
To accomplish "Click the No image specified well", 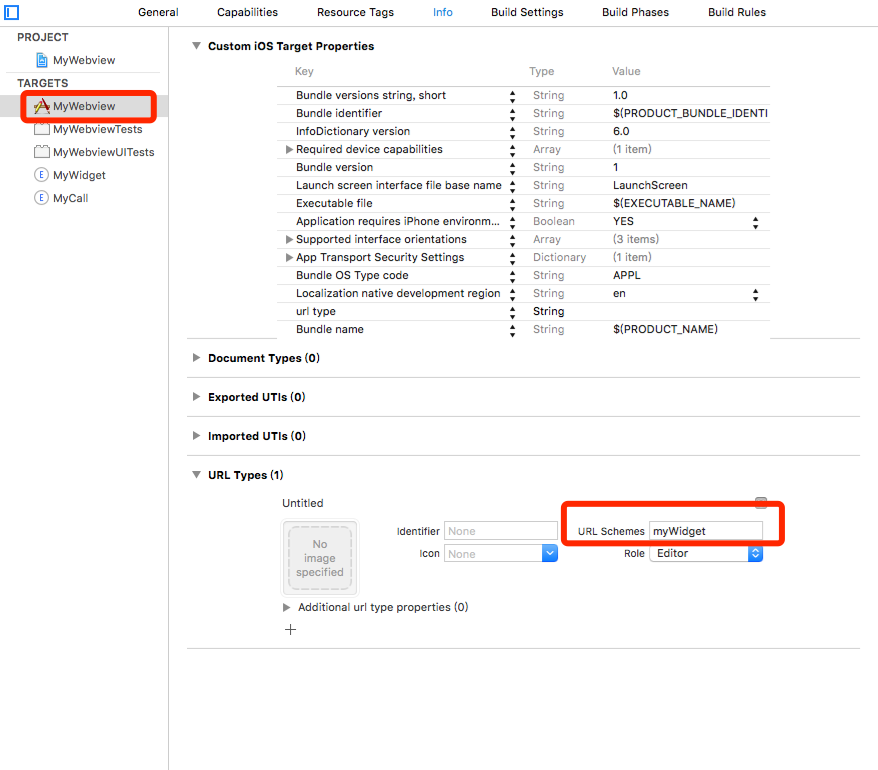I will (320, 558).
